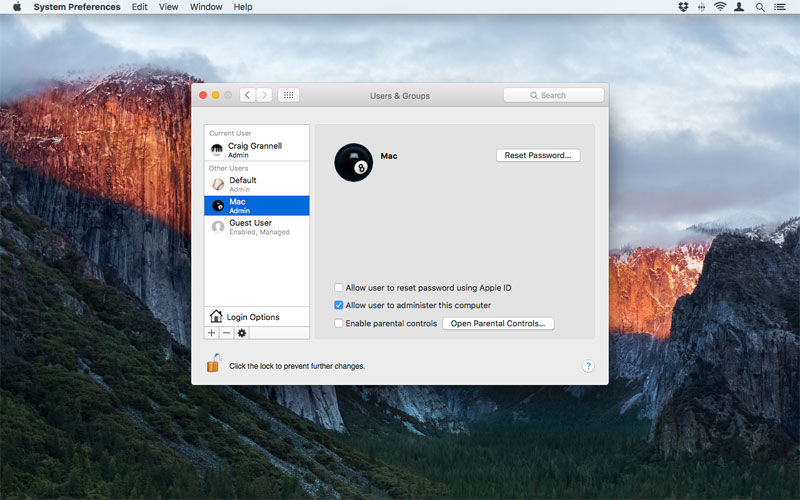Uncheck Allow user to administer this computer
The height and width of the screenshot is (500, 800).
tap(338, 305)
